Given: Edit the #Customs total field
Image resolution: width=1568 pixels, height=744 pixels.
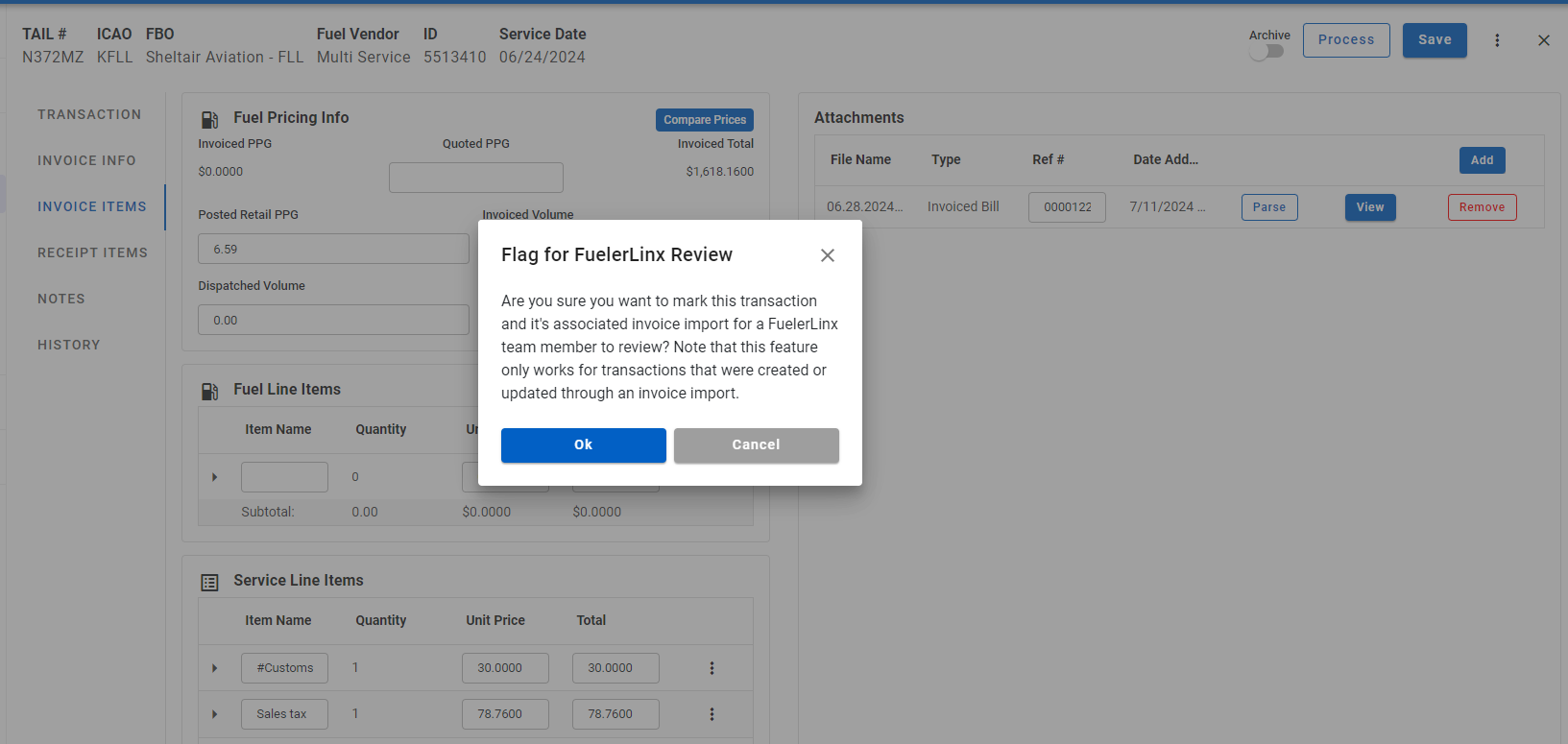Looking at the screenshot, I should click(x=615, y=668).
